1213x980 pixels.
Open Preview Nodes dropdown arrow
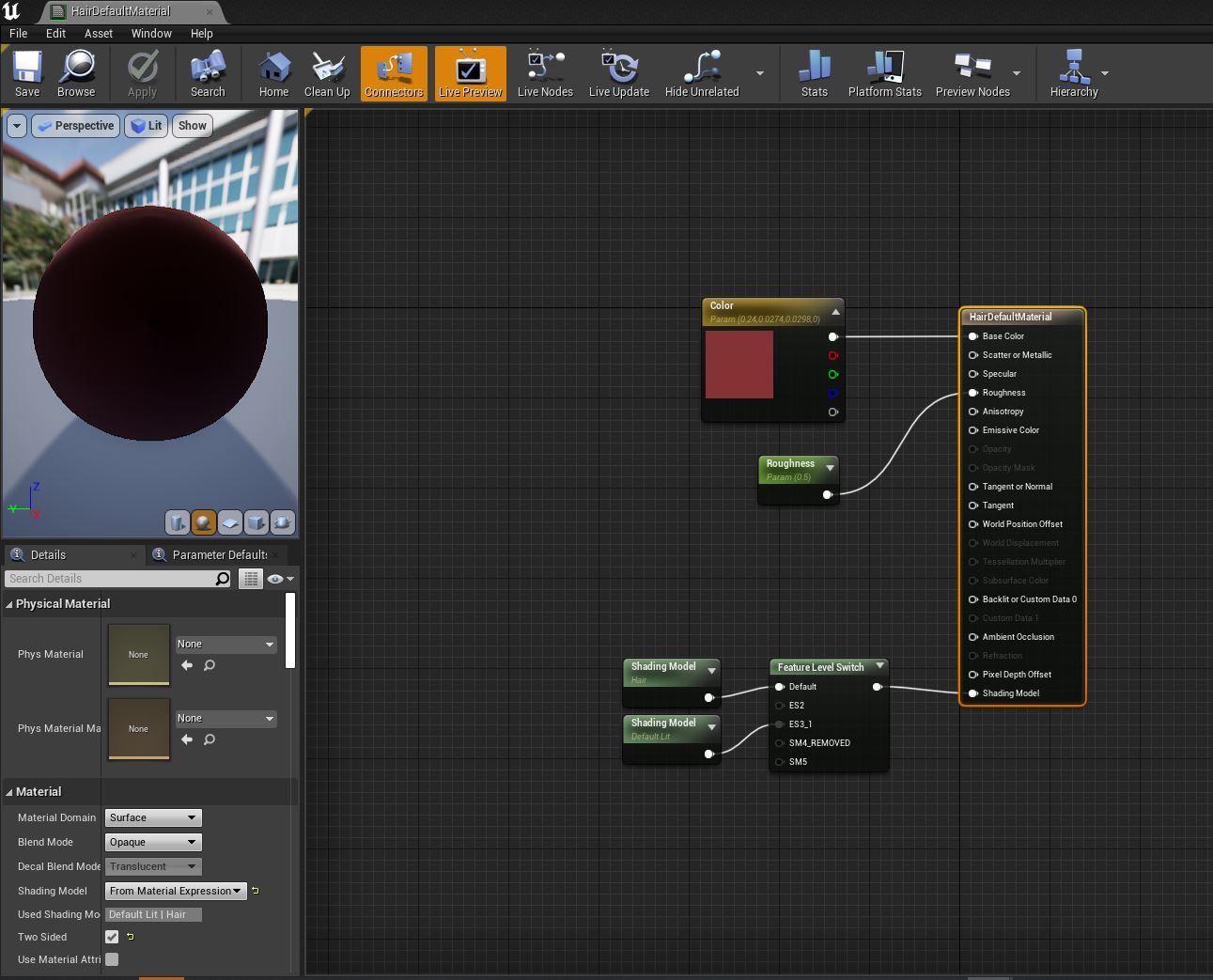click(x=1017, y=73)
